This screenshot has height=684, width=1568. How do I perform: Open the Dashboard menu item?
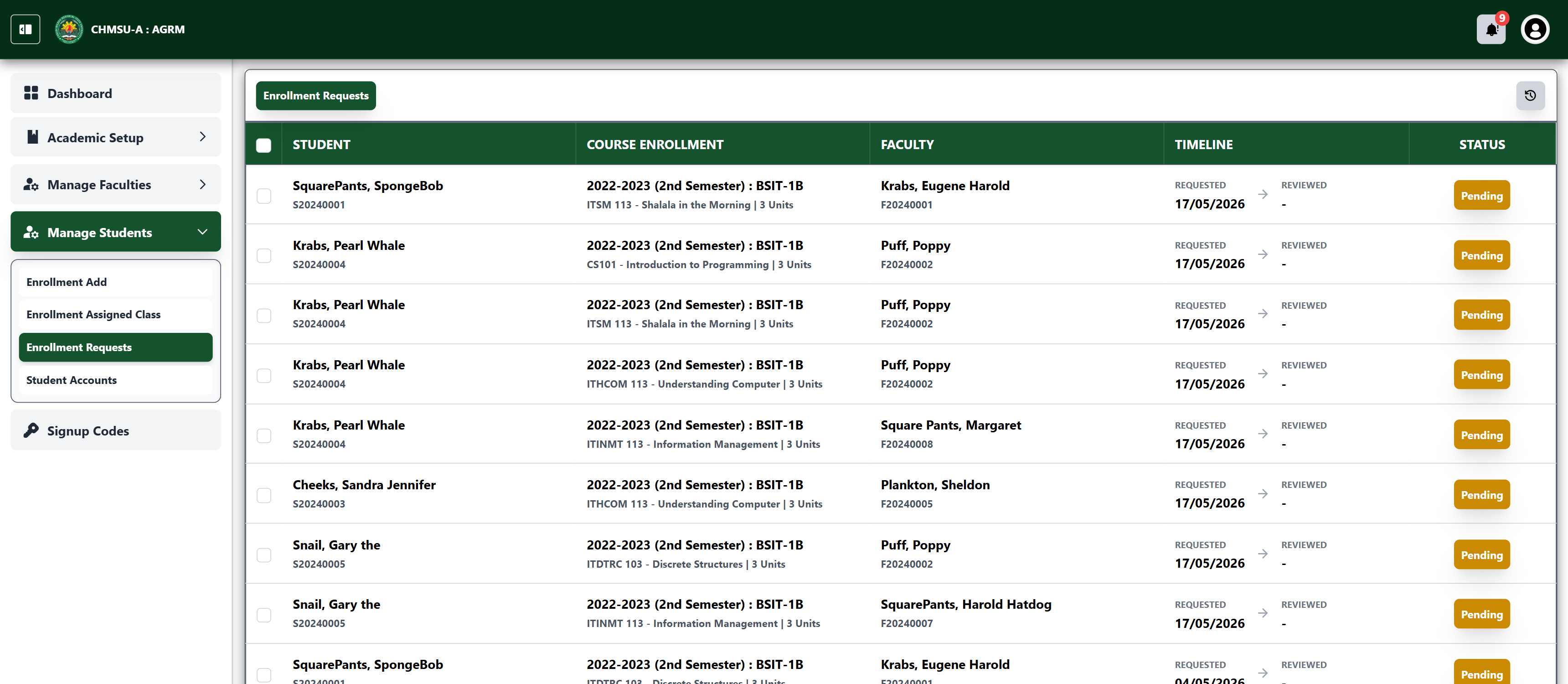[116, 93]
